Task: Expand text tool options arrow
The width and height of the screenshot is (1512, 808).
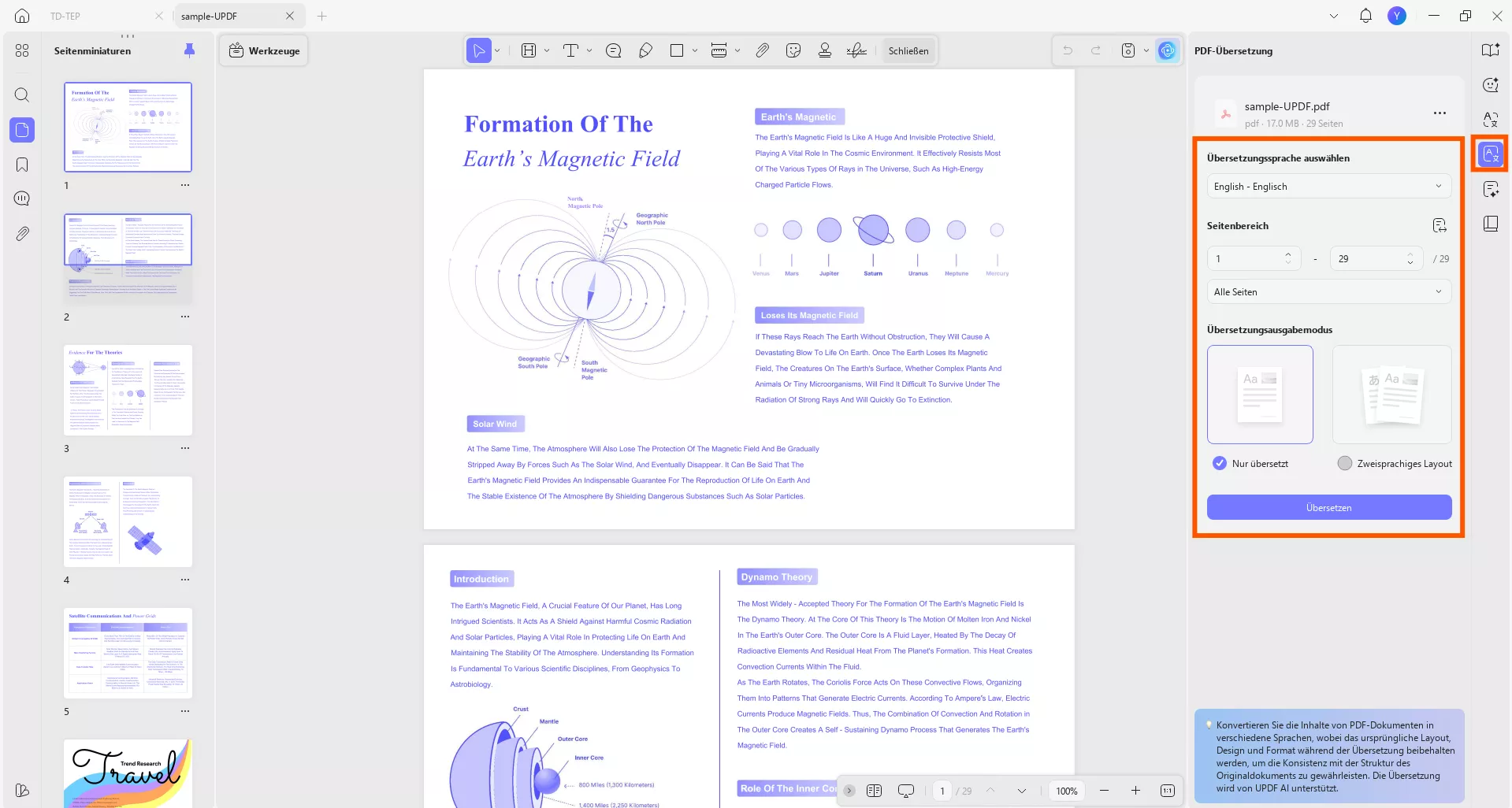Action: click(x=589, y=50)
